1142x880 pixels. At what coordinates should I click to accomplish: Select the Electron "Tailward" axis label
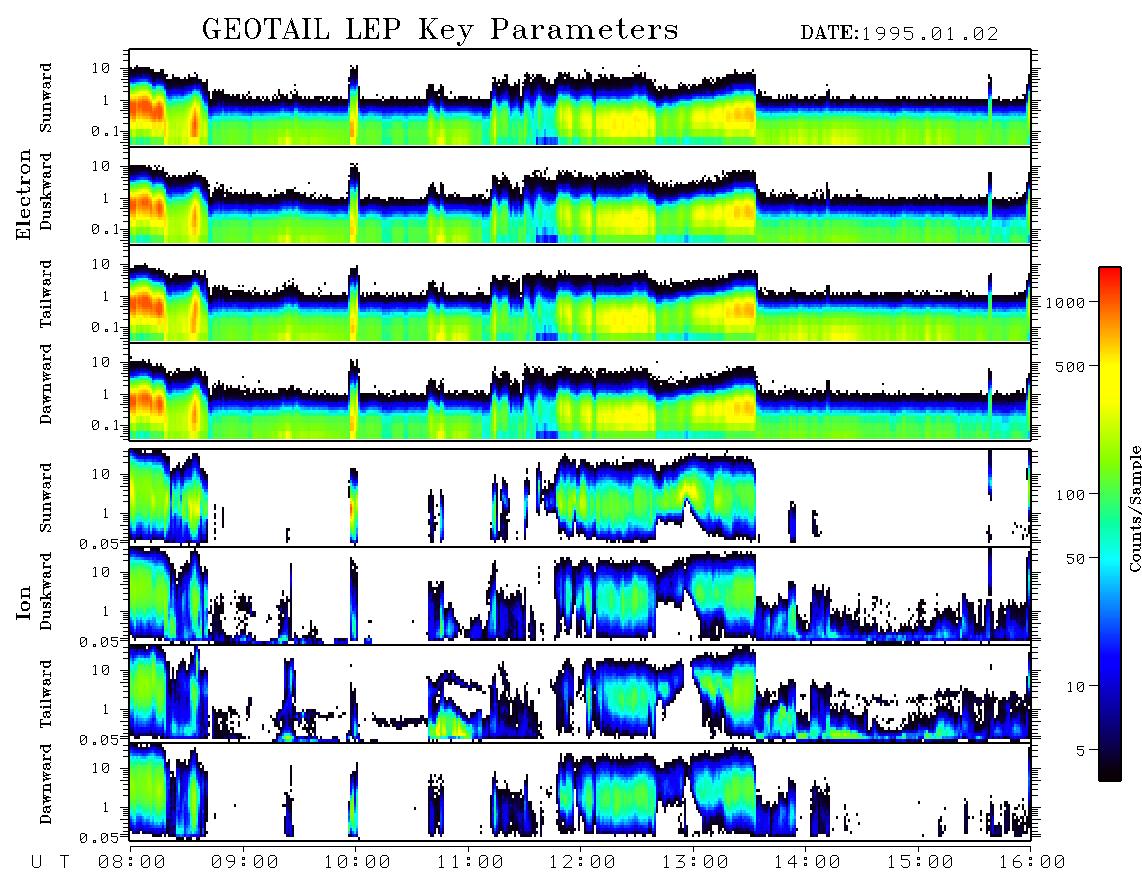pos(45,294)
